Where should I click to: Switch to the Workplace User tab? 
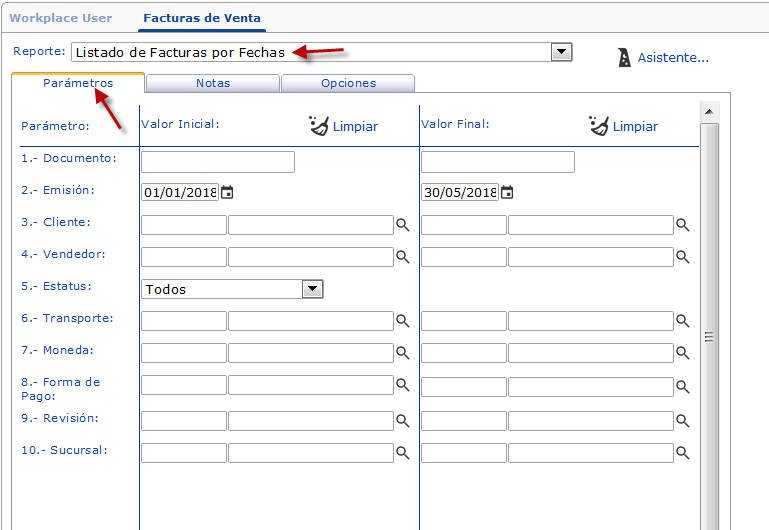click(x=61, y=18)
